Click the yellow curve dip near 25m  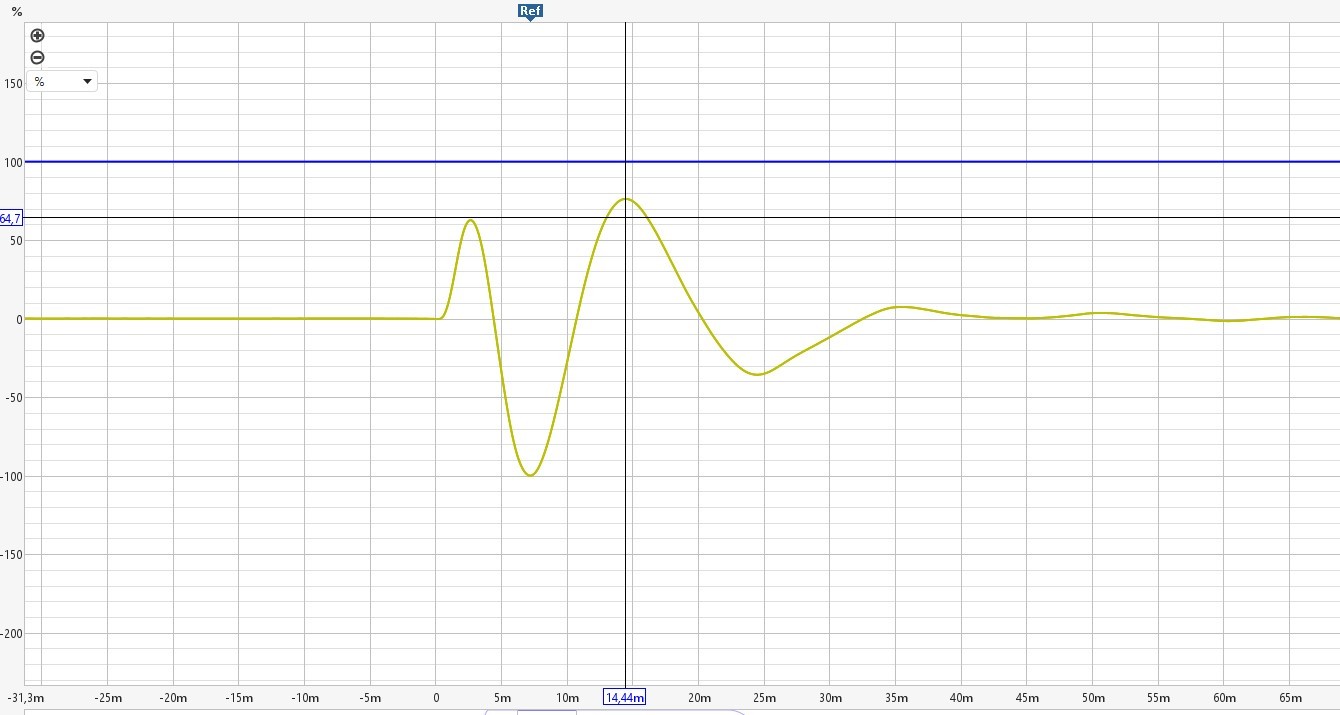point(759,374)
